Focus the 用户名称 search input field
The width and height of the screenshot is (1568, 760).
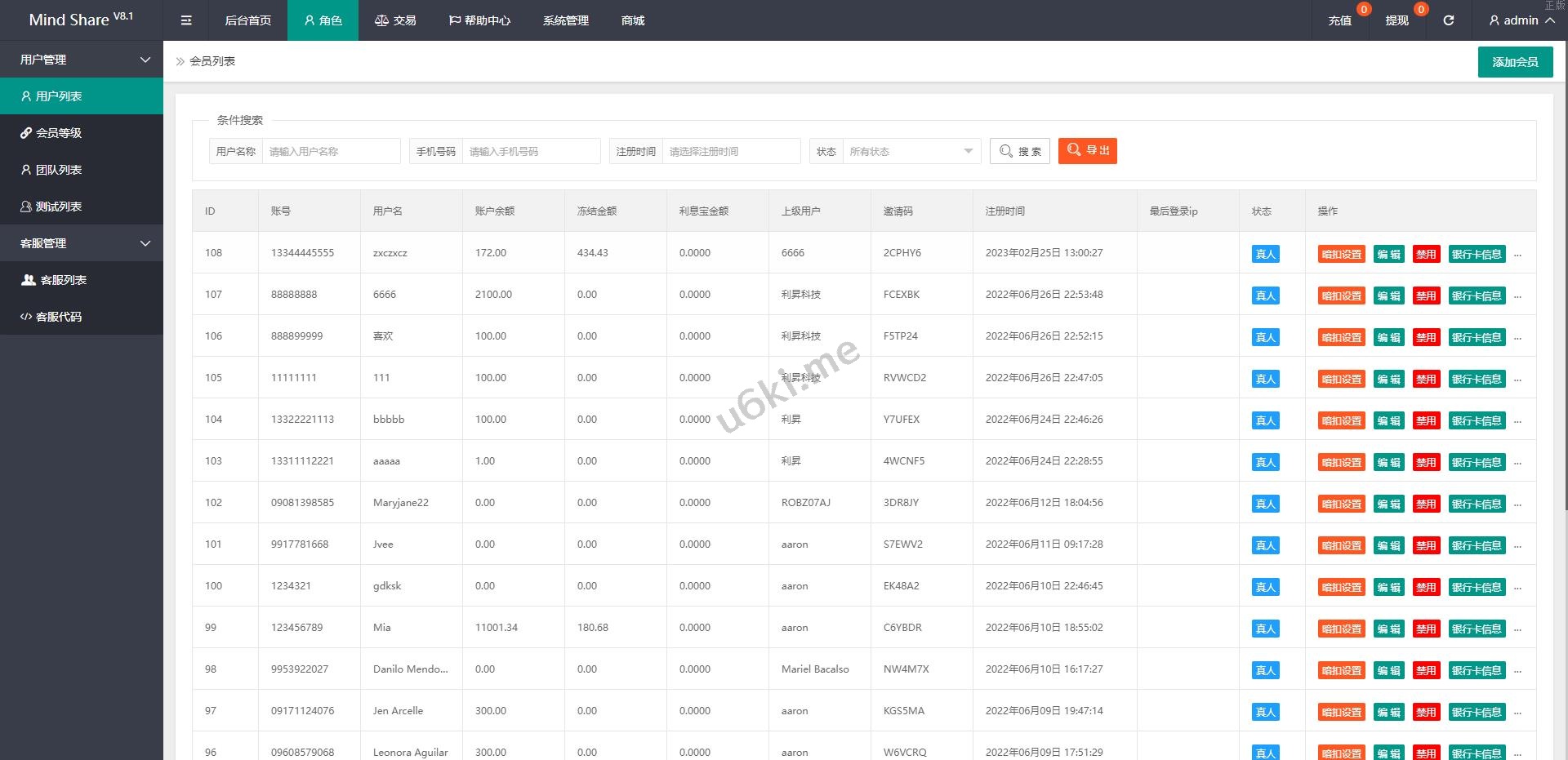(331, 151)
